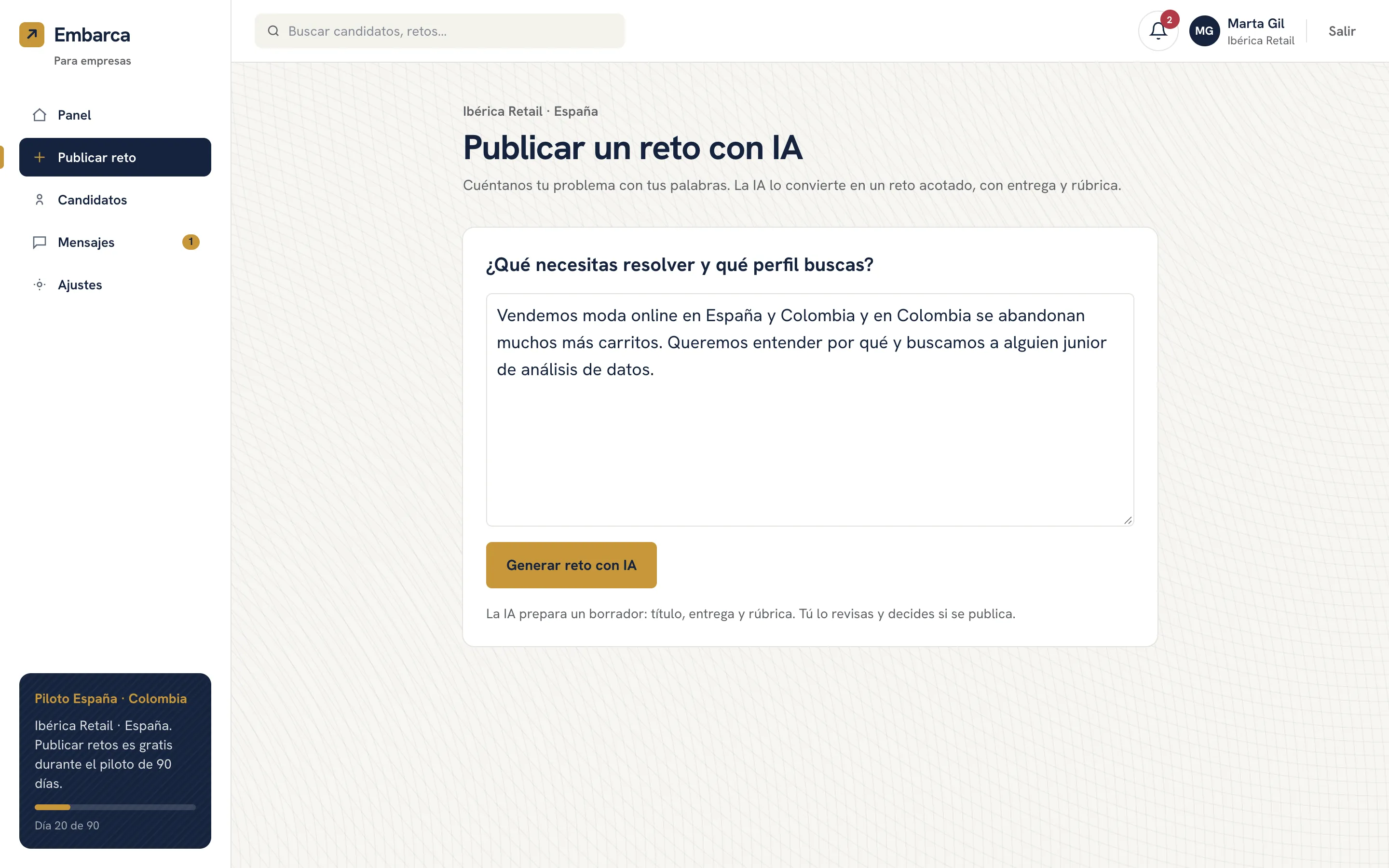The width and height of the screenshot is (1389, 868).
Task: Open Ajustes settings page
Action: pos(115,285)
